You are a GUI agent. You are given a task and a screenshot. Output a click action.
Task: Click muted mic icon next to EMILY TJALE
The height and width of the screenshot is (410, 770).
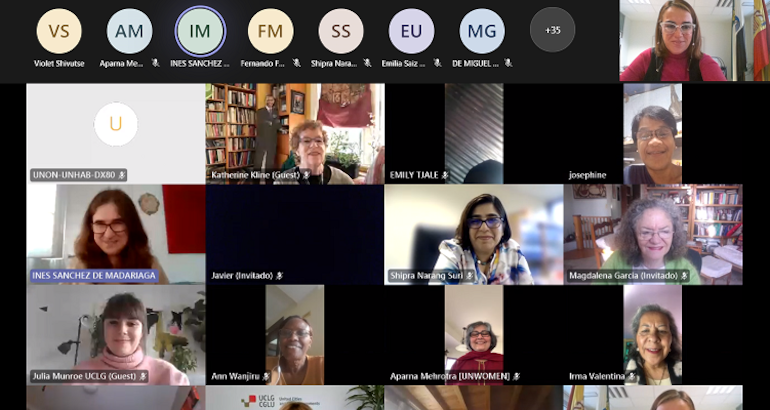445,175
